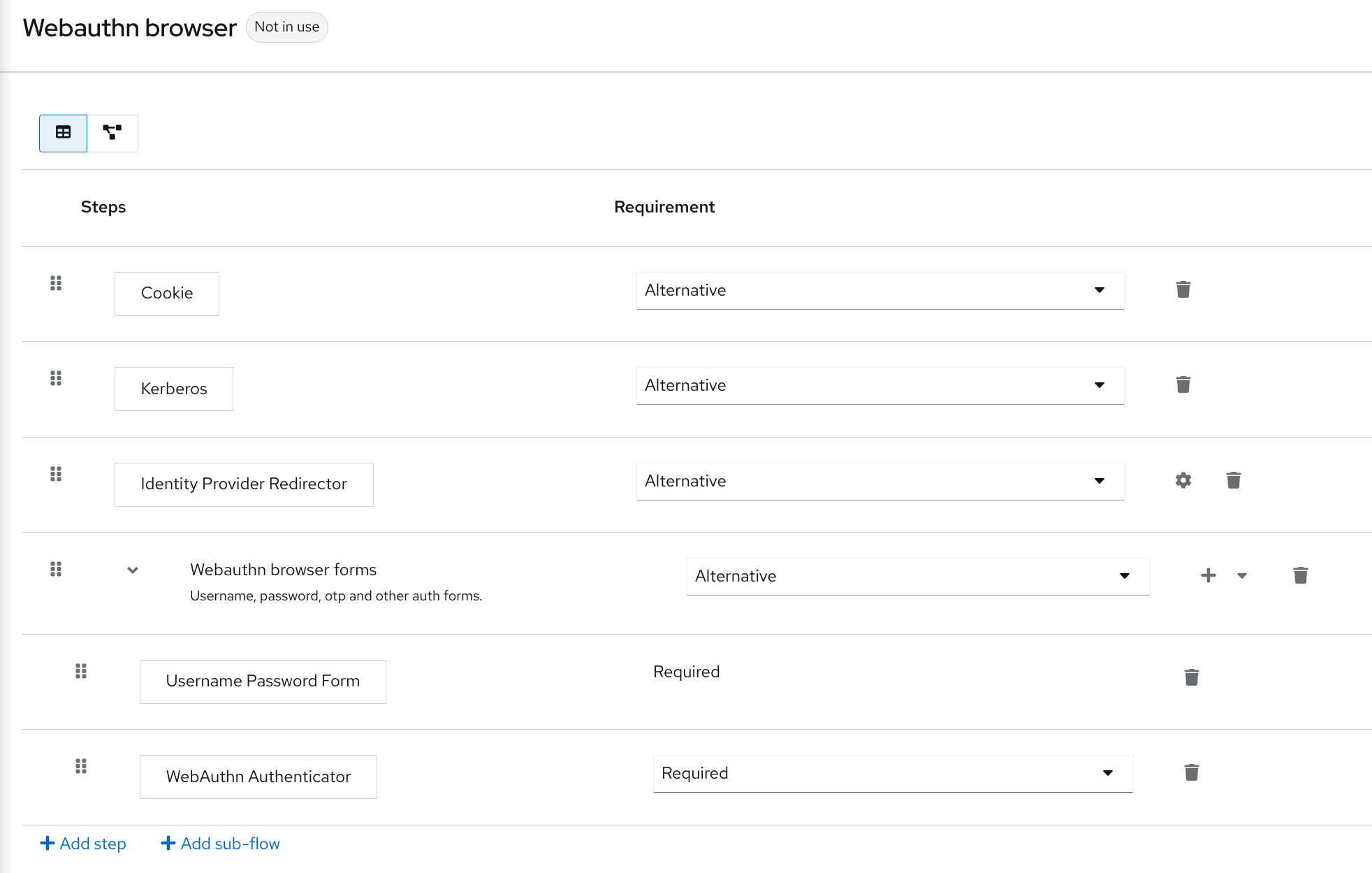Click the flow diagram view icon
Viewport: 1372px width, 873px height.
(112, 131)
